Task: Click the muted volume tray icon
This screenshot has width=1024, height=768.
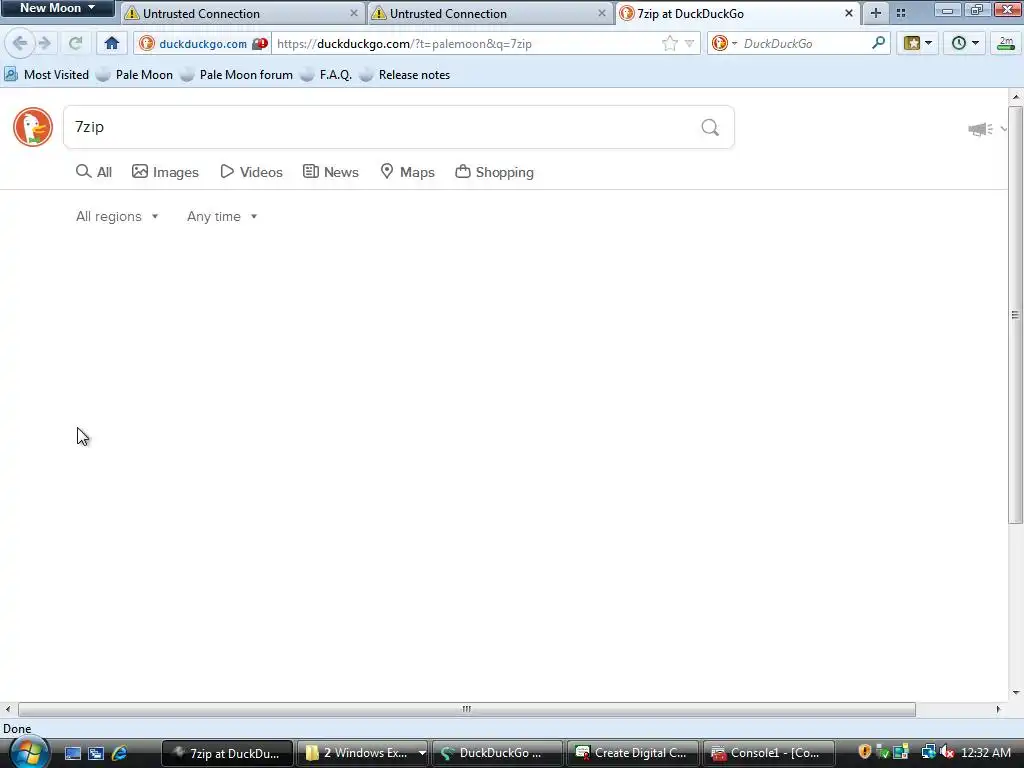Action: pos(948,752)
